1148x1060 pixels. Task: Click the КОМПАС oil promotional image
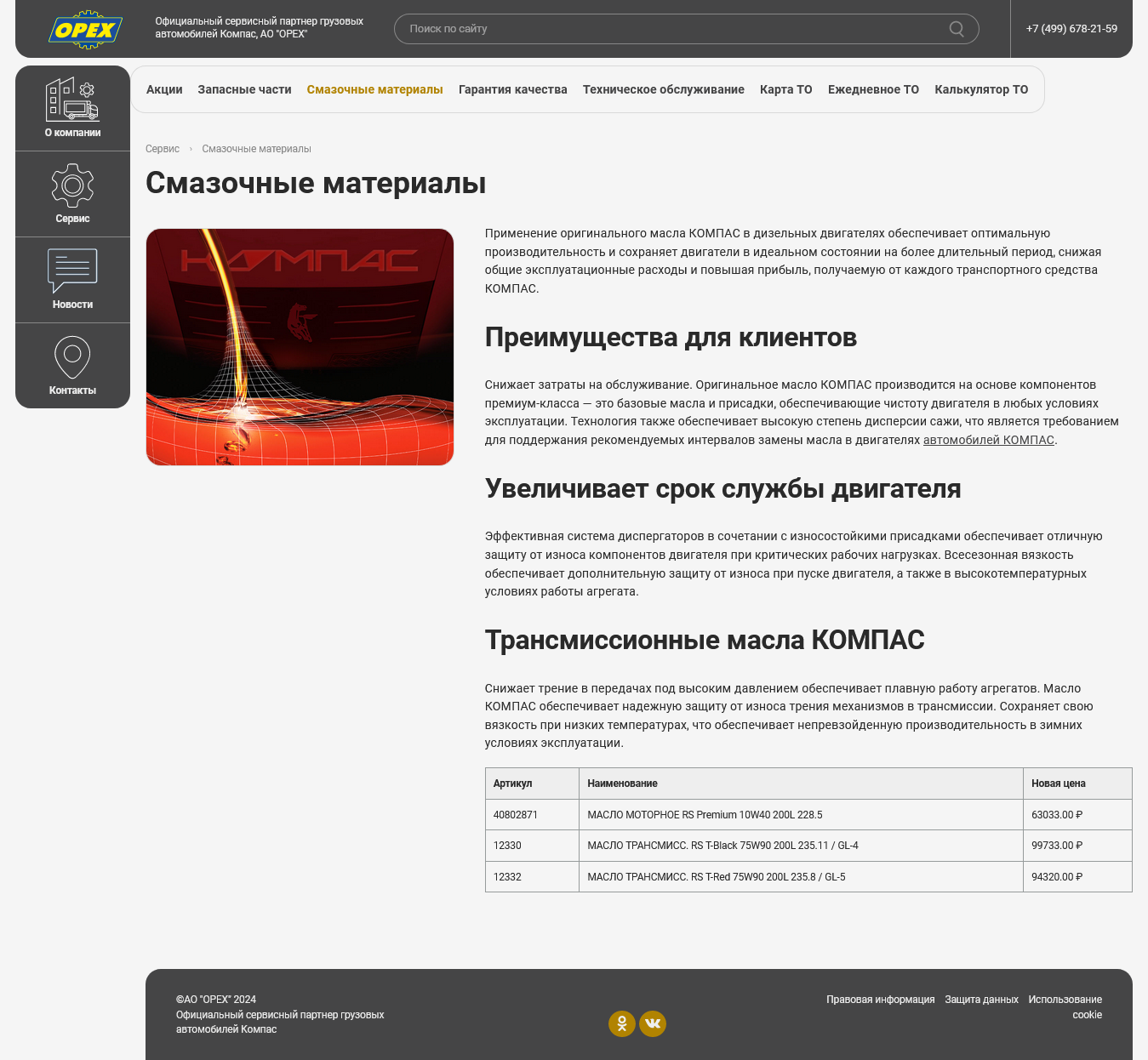300,346
